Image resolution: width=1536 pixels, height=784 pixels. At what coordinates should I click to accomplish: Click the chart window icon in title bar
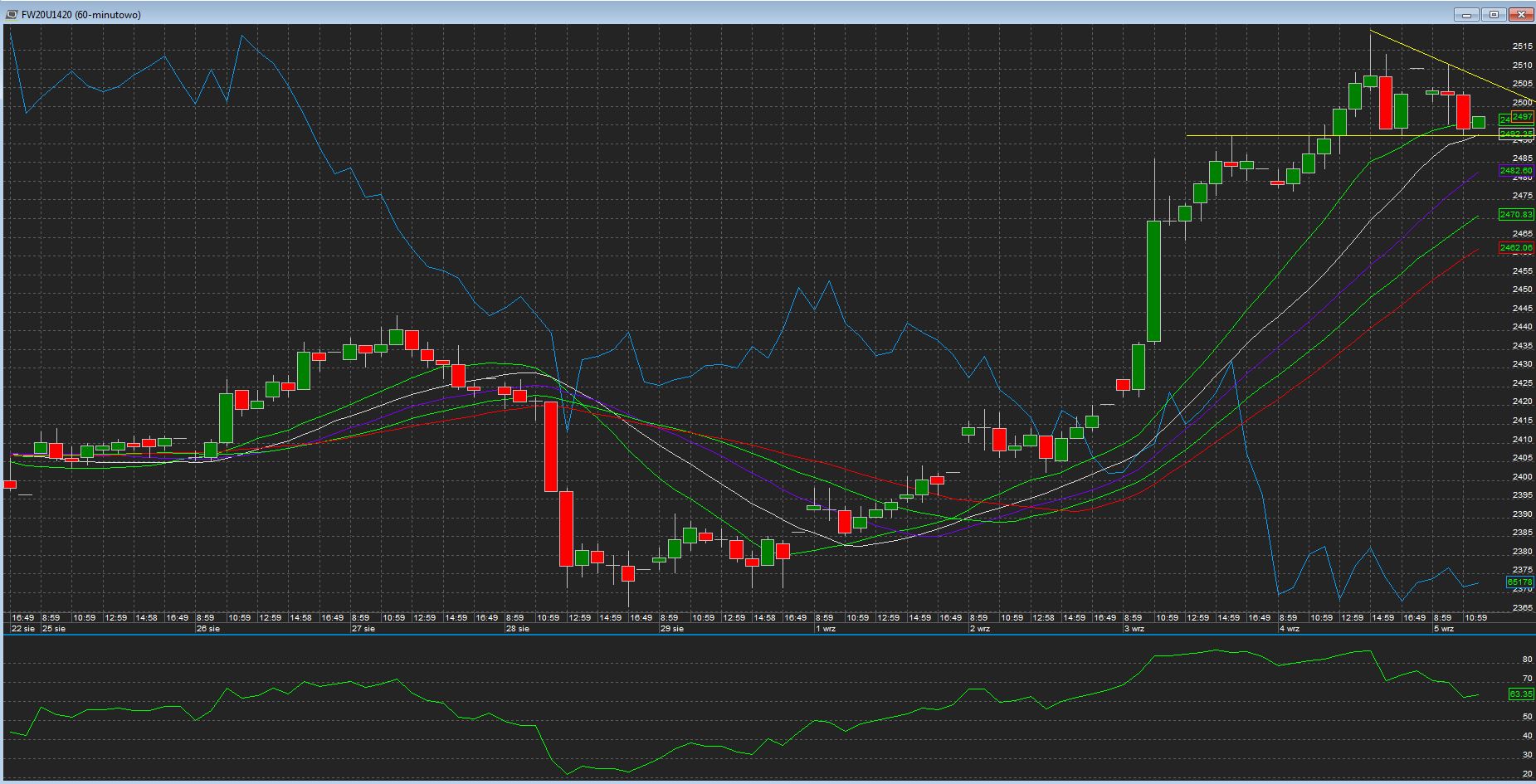[11, 14]
